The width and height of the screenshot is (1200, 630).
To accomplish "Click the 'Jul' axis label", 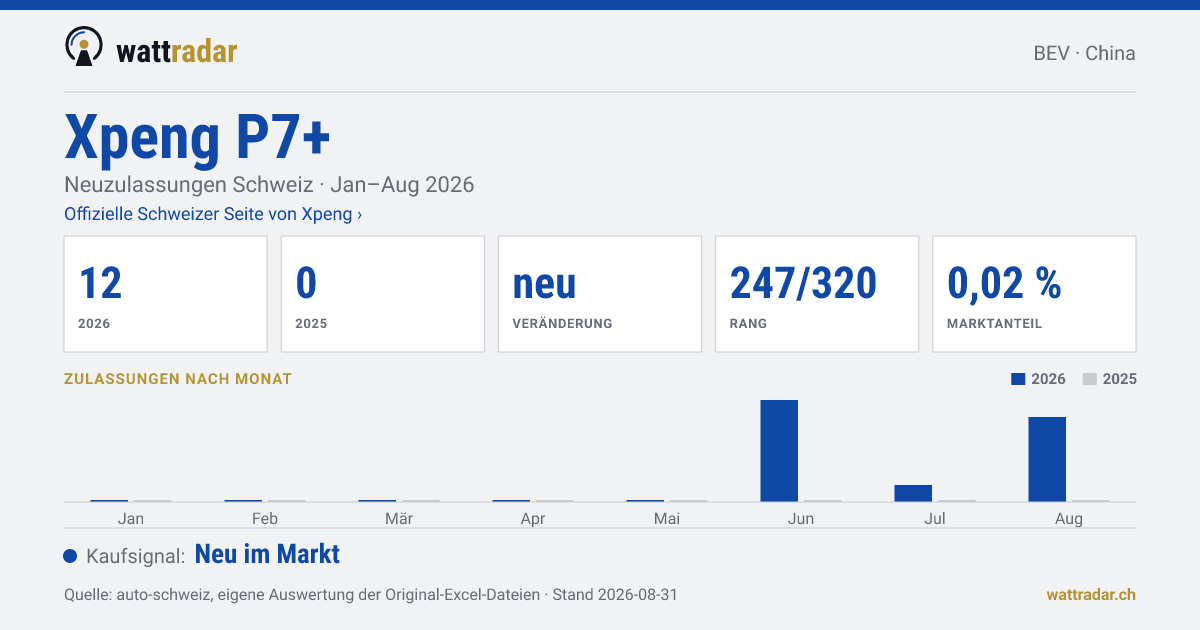I will point(935,518).
